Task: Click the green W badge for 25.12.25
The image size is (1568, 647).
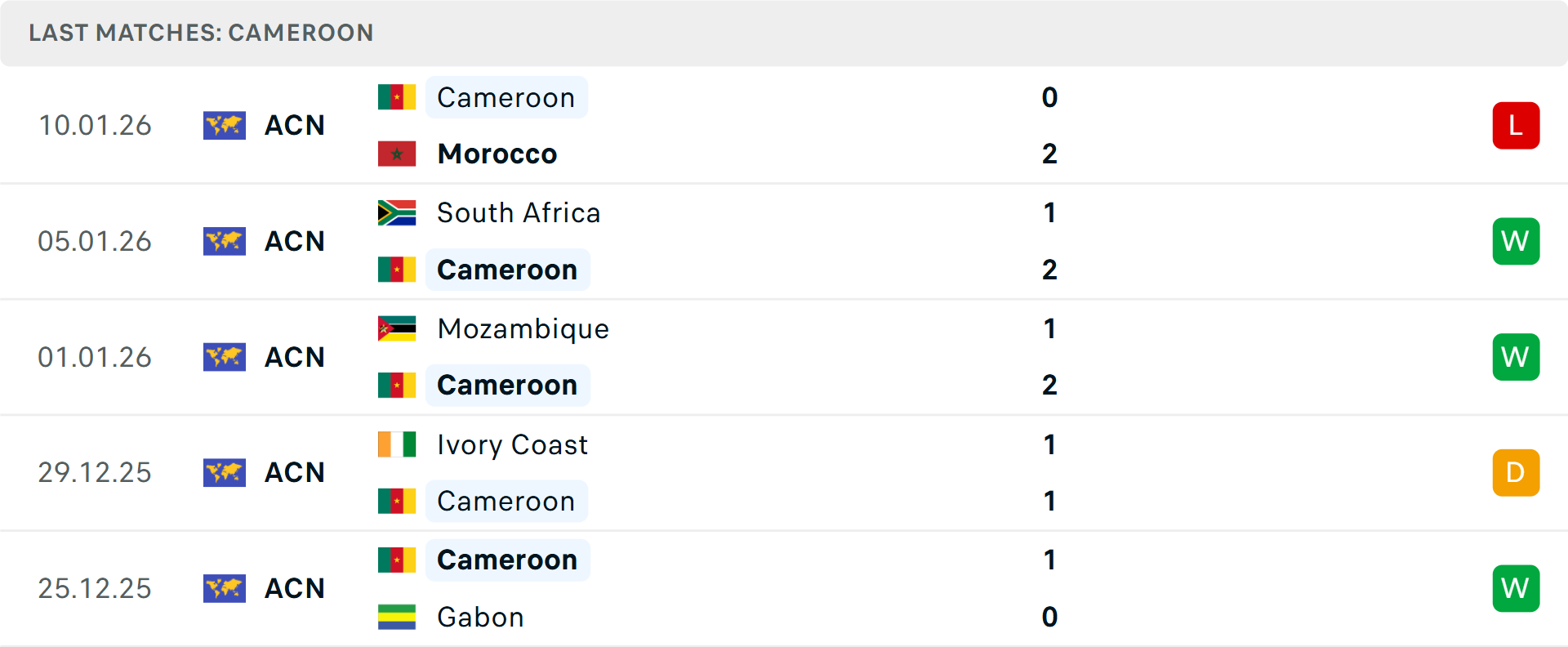Action: coord(1516,588)
